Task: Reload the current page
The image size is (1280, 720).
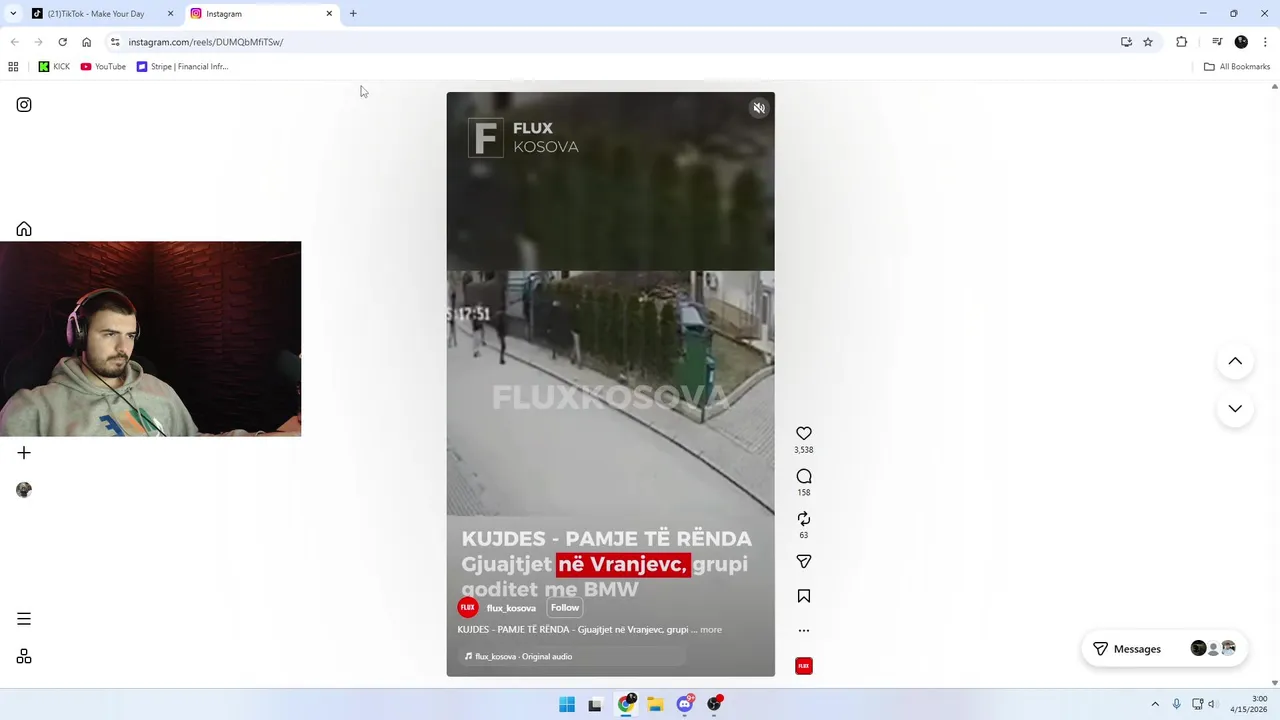Action: 62,42
